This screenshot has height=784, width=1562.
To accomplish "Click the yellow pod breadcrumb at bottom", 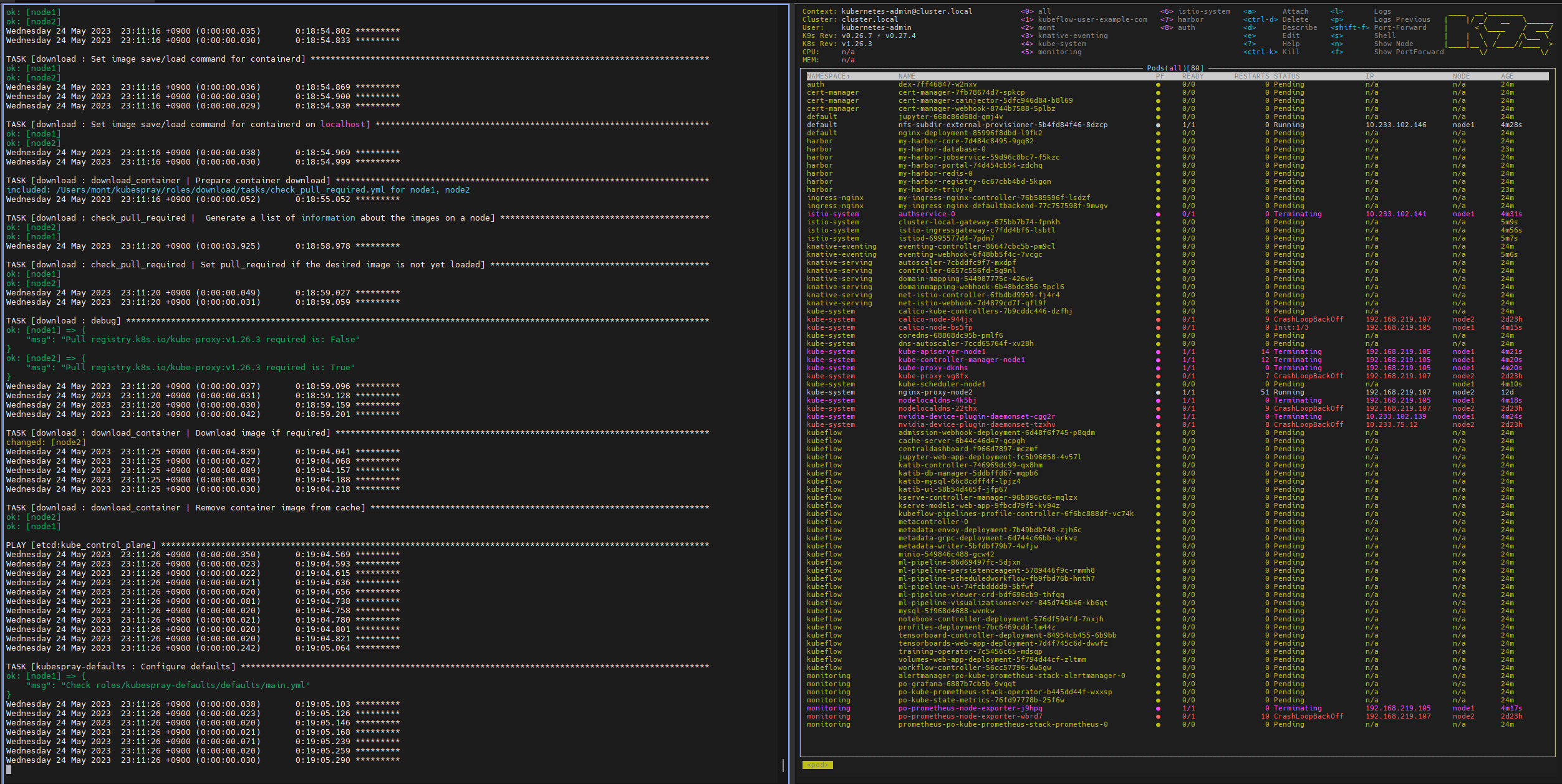I will [x=817, y=765].
